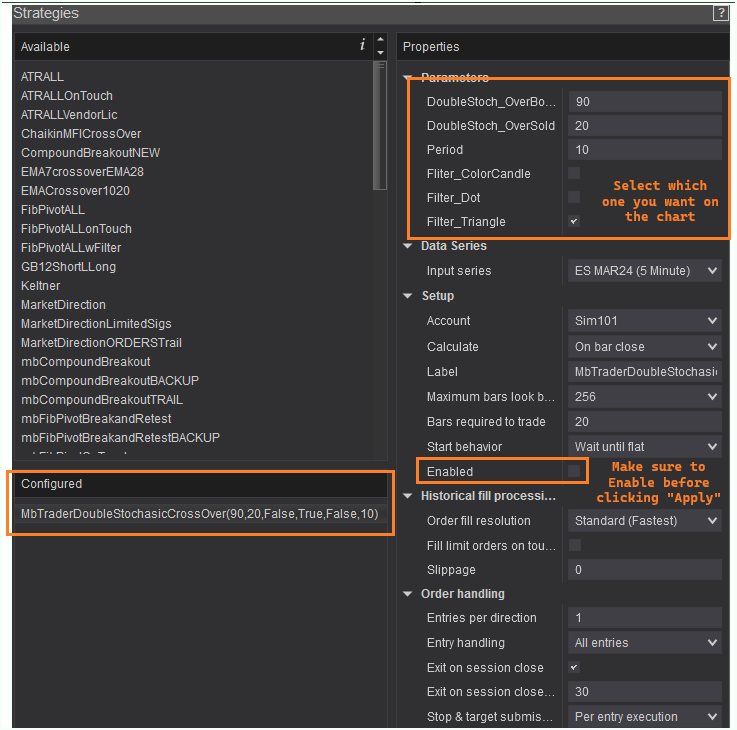Uncheck the Filter_Triangle checkbox

coord(574,222)
